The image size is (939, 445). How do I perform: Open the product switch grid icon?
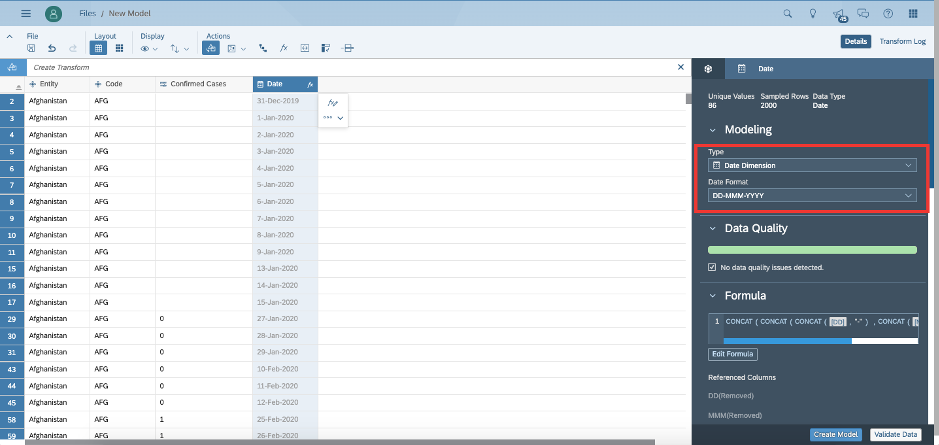tap(913, 13)
